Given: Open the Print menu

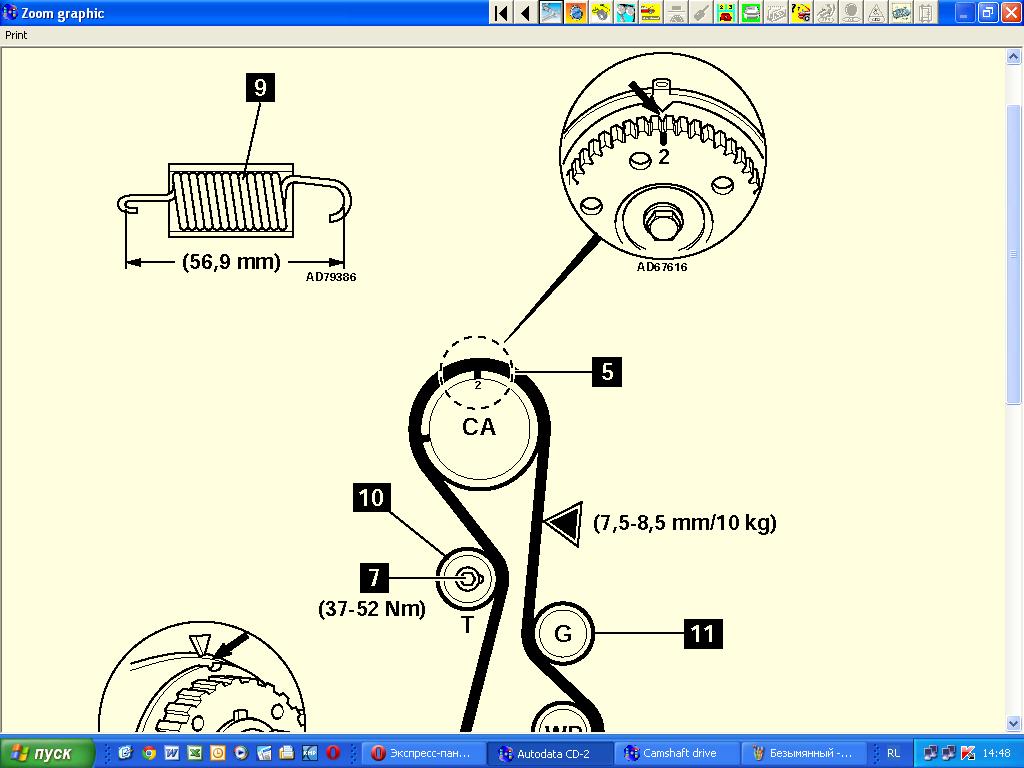Looking at the screenshot, I should [x=16, y=35].
